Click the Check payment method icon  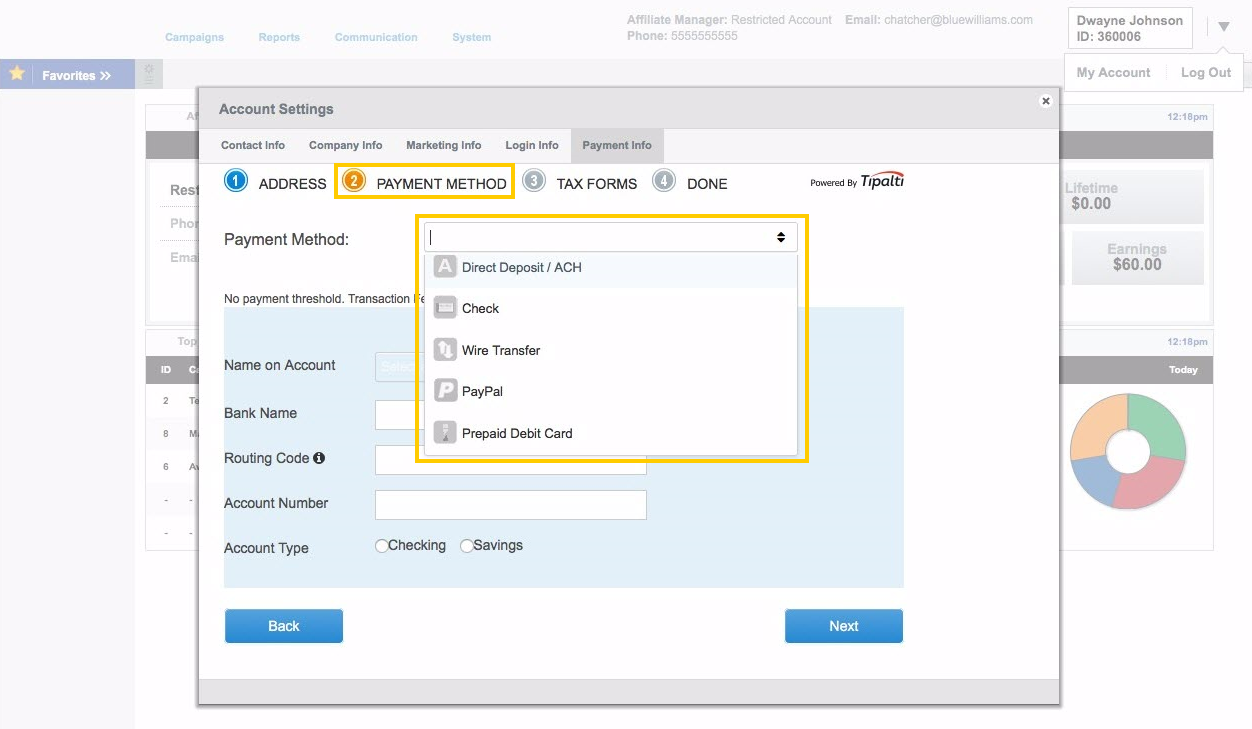point(445,307)
